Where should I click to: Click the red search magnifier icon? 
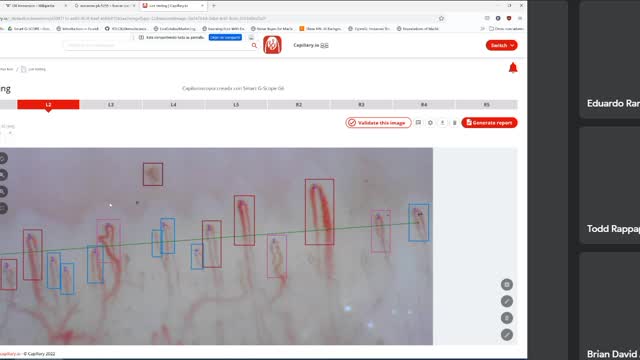[x=254, y=45]
